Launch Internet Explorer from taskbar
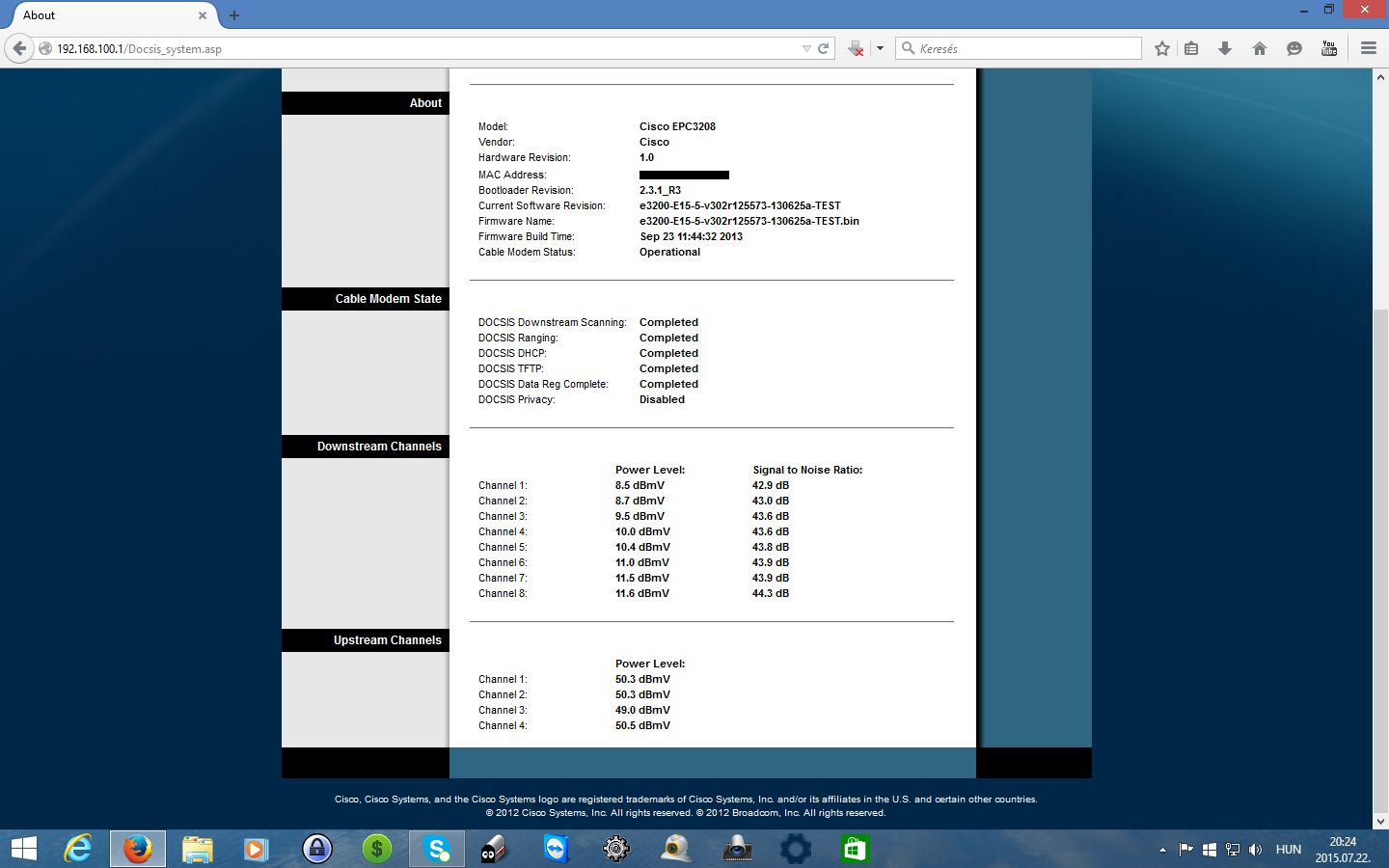Viewport: 1389px width, 868px height. tap(78, 849)
